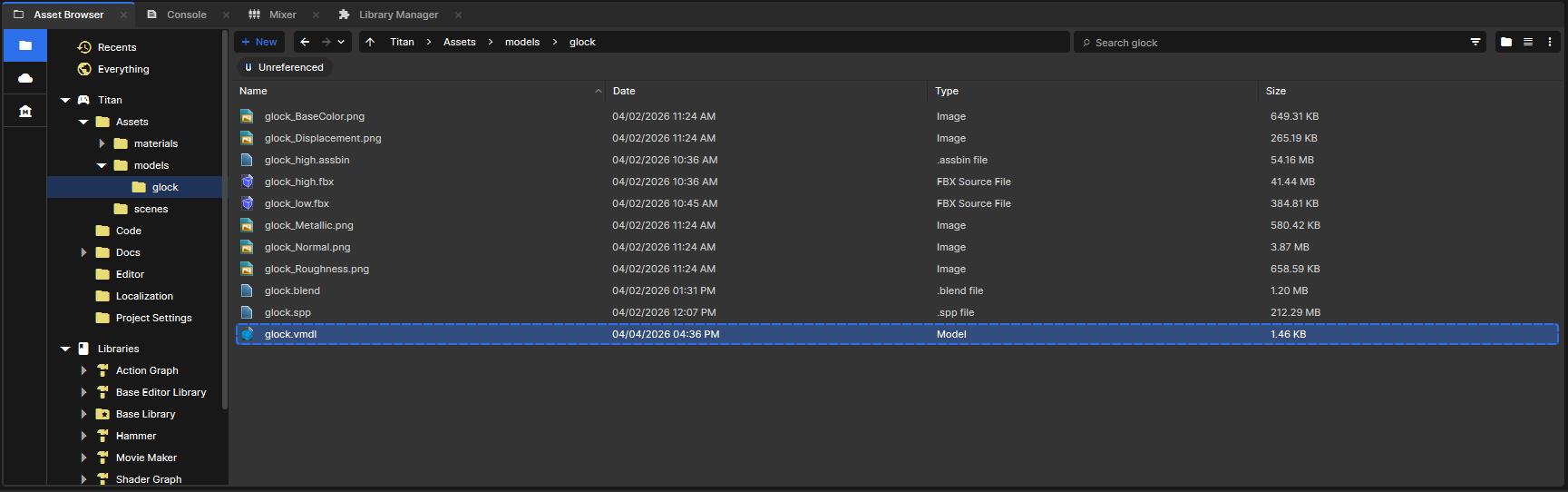Click the Libraries book icon
Screen dimensions: 1568x492
point(83,349)
